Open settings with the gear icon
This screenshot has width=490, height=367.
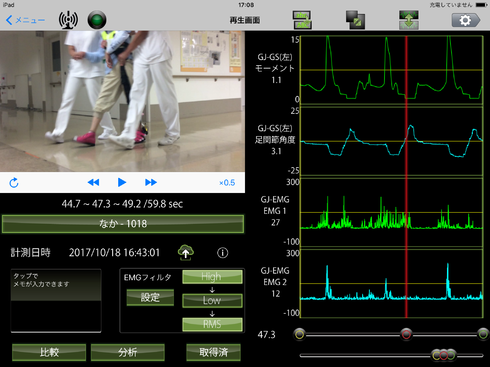point(466,20)
